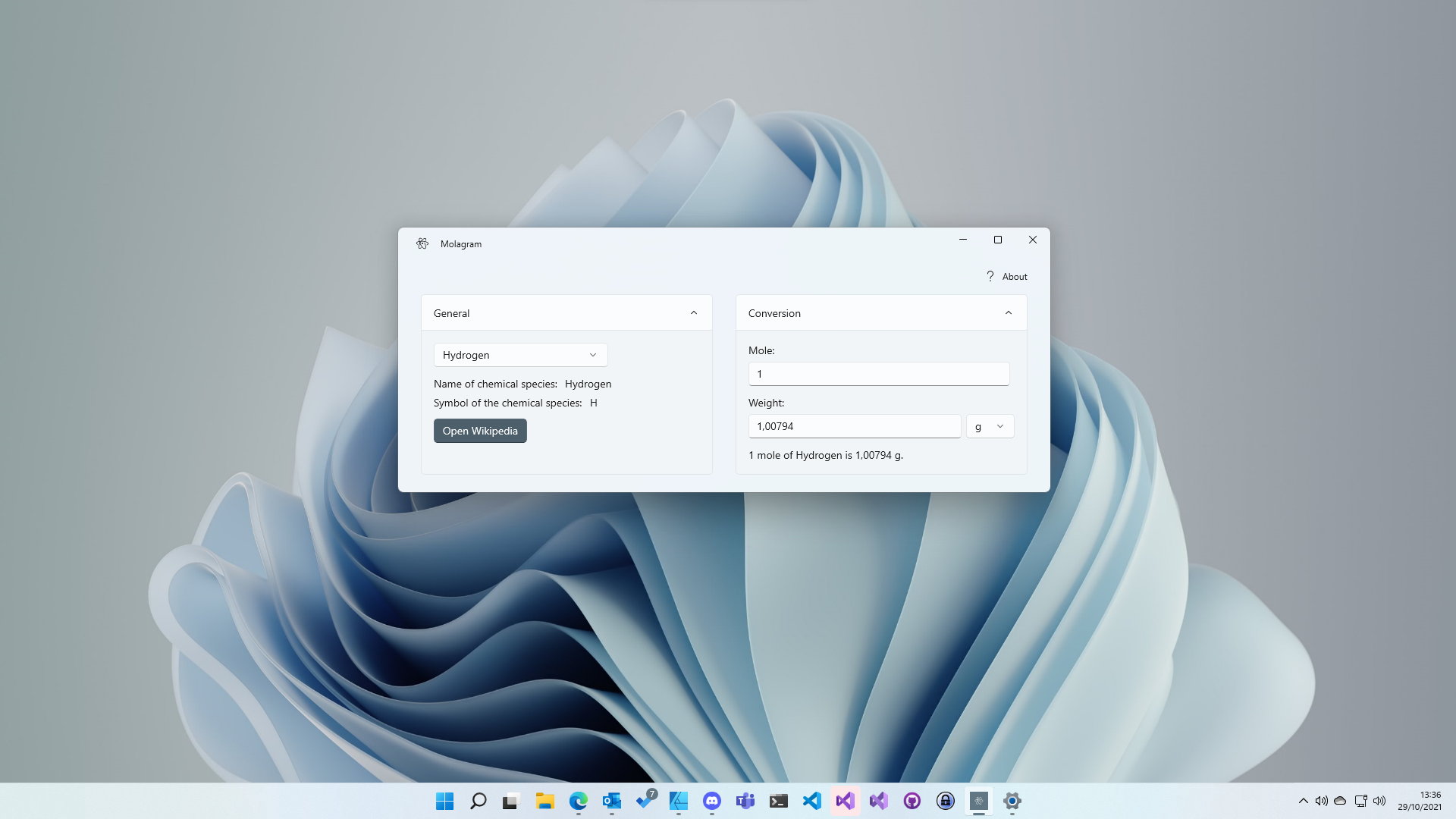Open the Hydrogen chemical species dropdown
The height and width of the screenshot is (819, 1456).
520,354
